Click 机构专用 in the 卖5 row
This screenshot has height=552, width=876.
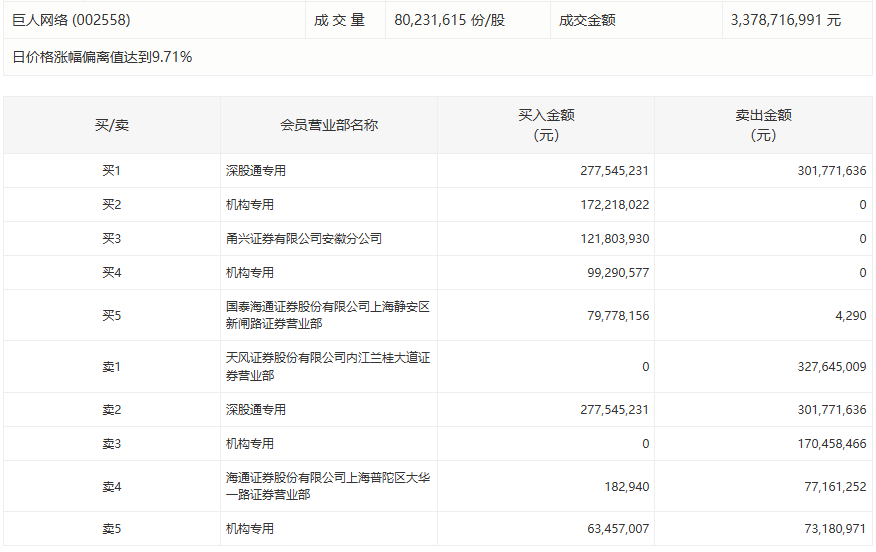[250, 529]
